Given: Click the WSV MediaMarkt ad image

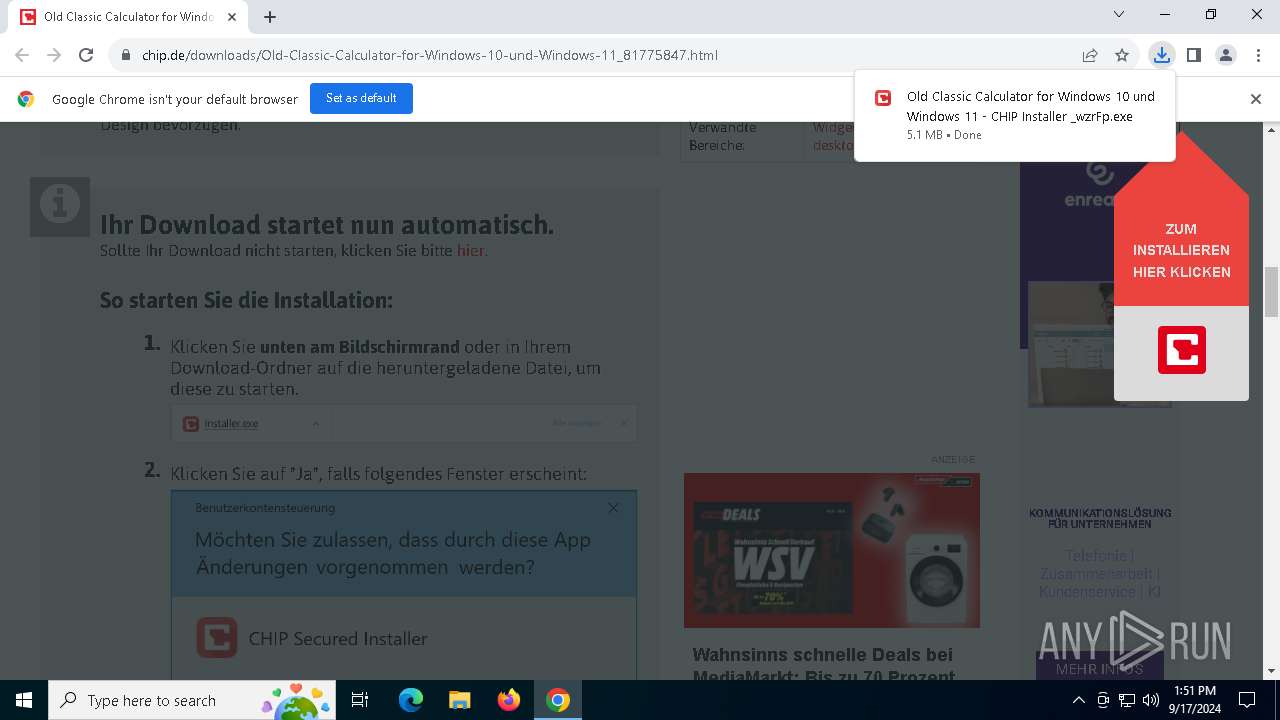Looking at the screenshot, I should pos(832,550).
